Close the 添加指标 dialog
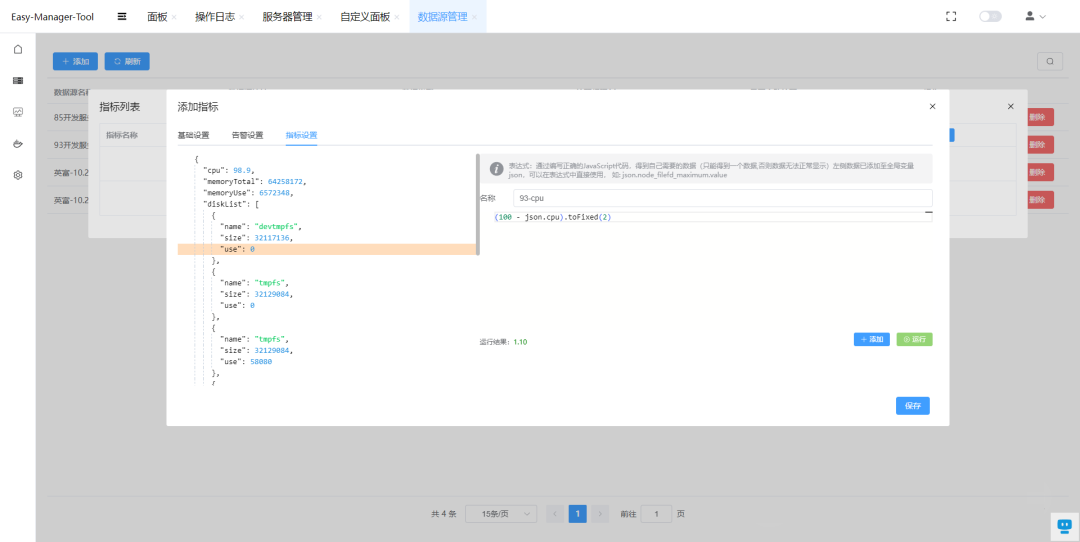 [932, 106]
